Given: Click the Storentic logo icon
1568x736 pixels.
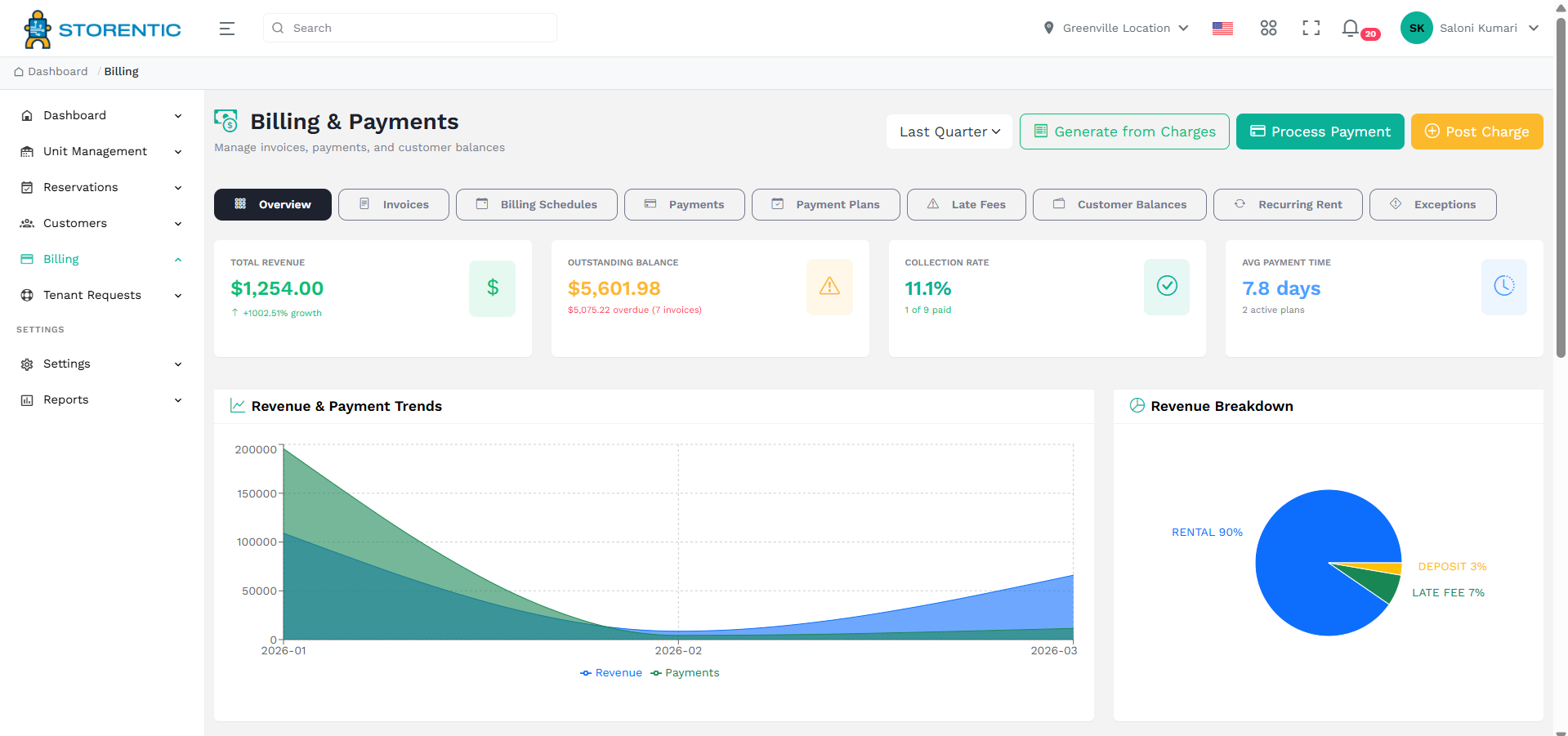Looking at the screenshot, I should (37, 29).
